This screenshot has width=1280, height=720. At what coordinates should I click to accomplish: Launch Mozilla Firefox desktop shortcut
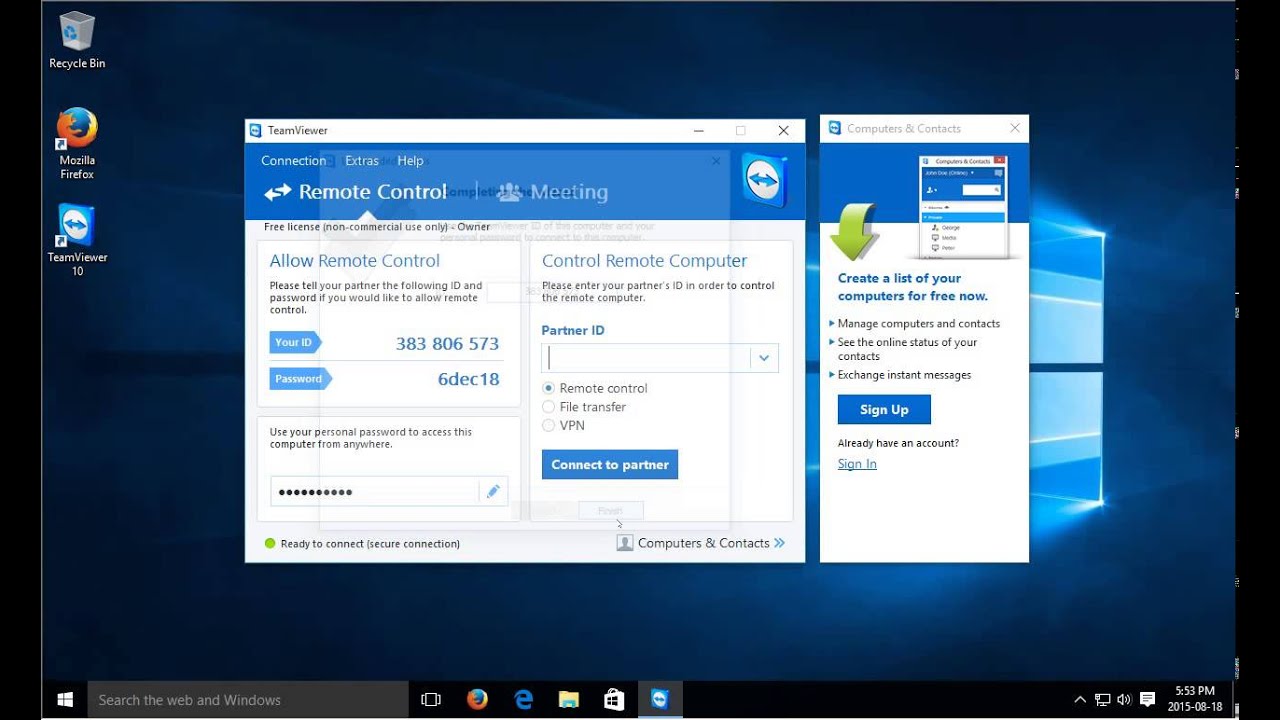coord(77,143)
